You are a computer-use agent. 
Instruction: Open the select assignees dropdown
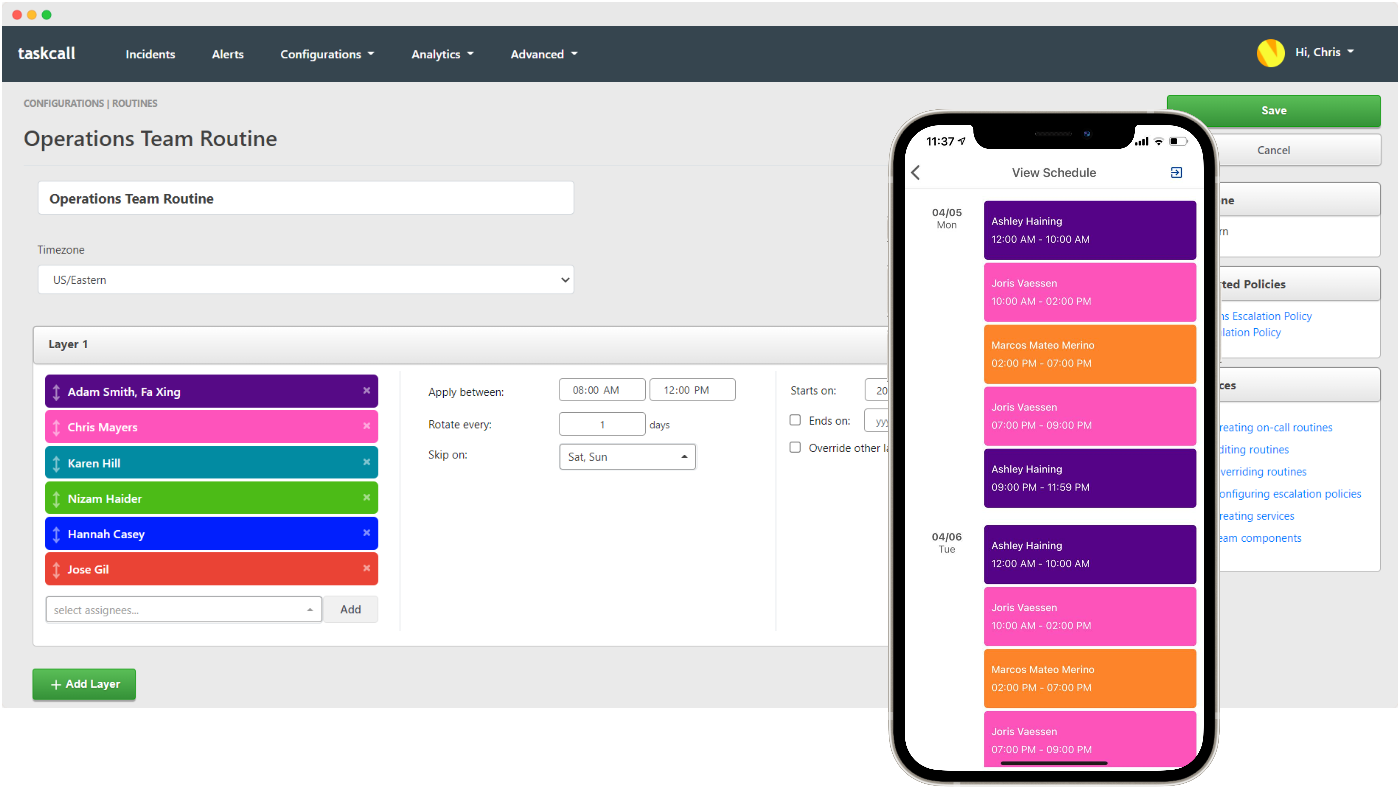point(183,608)
